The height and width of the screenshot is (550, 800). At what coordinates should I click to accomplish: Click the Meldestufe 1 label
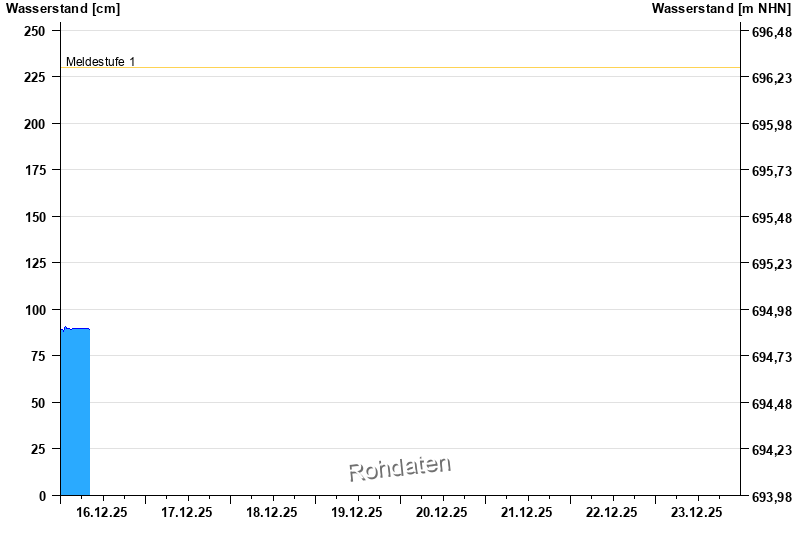click(x=100, y=62)
